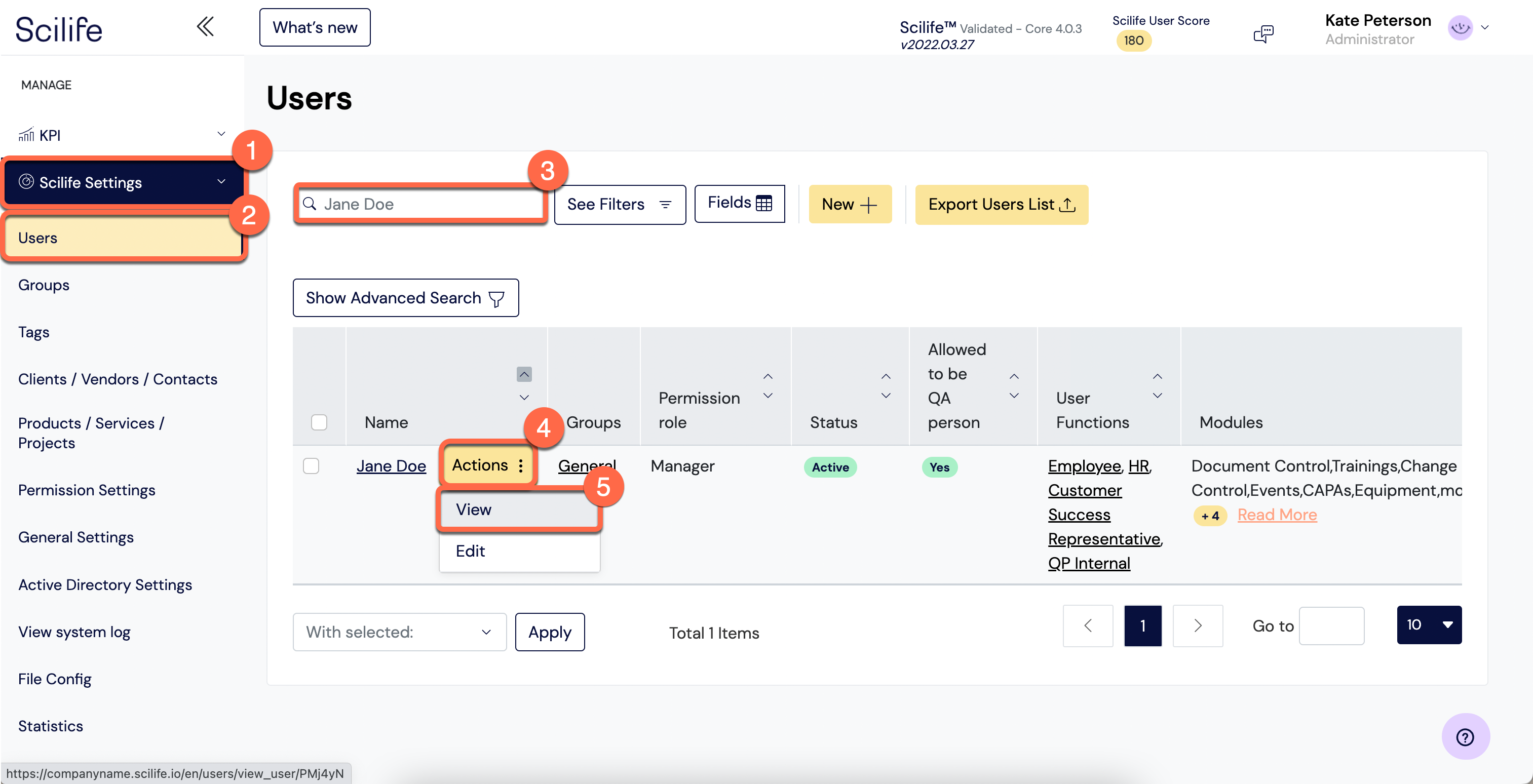Open See Filters dropdown
The image size is (1533, 784).
click(x=620, y=204)
